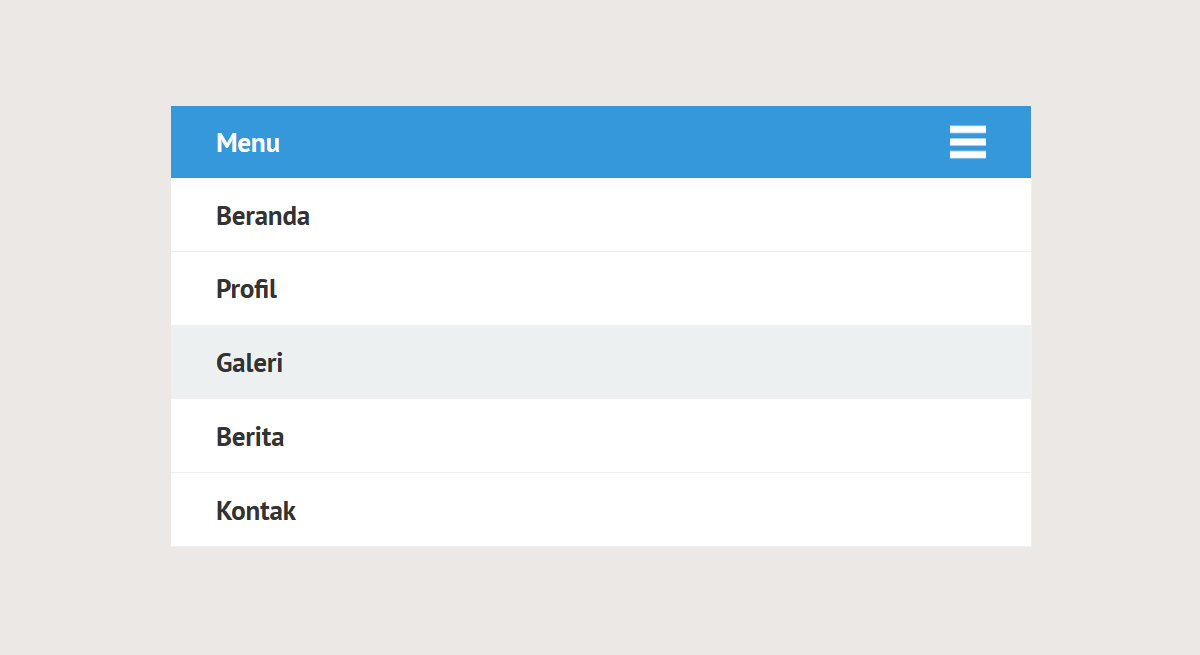Click the "Profil" text label
Screen dimensions: 1200x655
pos(247,289)
